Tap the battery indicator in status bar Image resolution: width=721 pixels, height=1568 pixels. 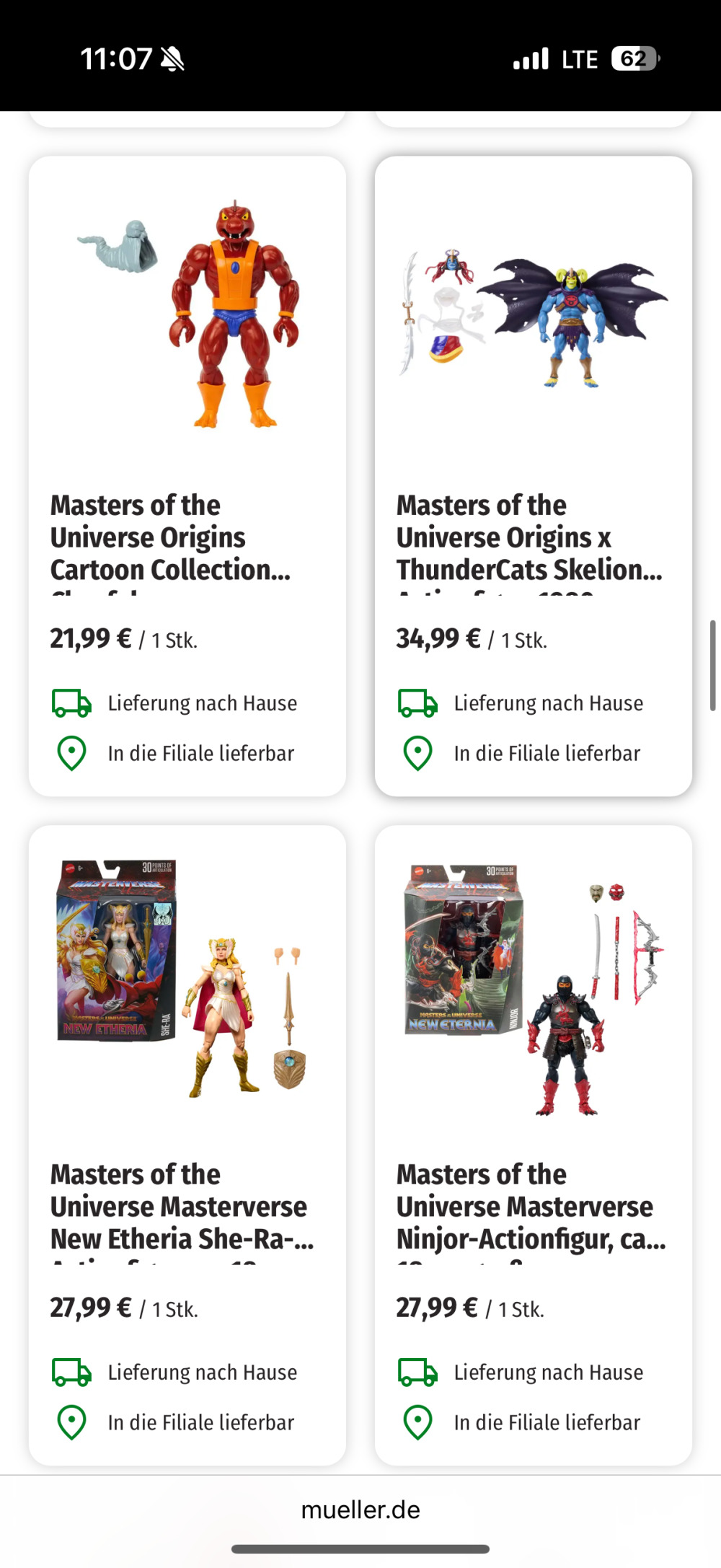pyautogui.click(x=635, y=58)
